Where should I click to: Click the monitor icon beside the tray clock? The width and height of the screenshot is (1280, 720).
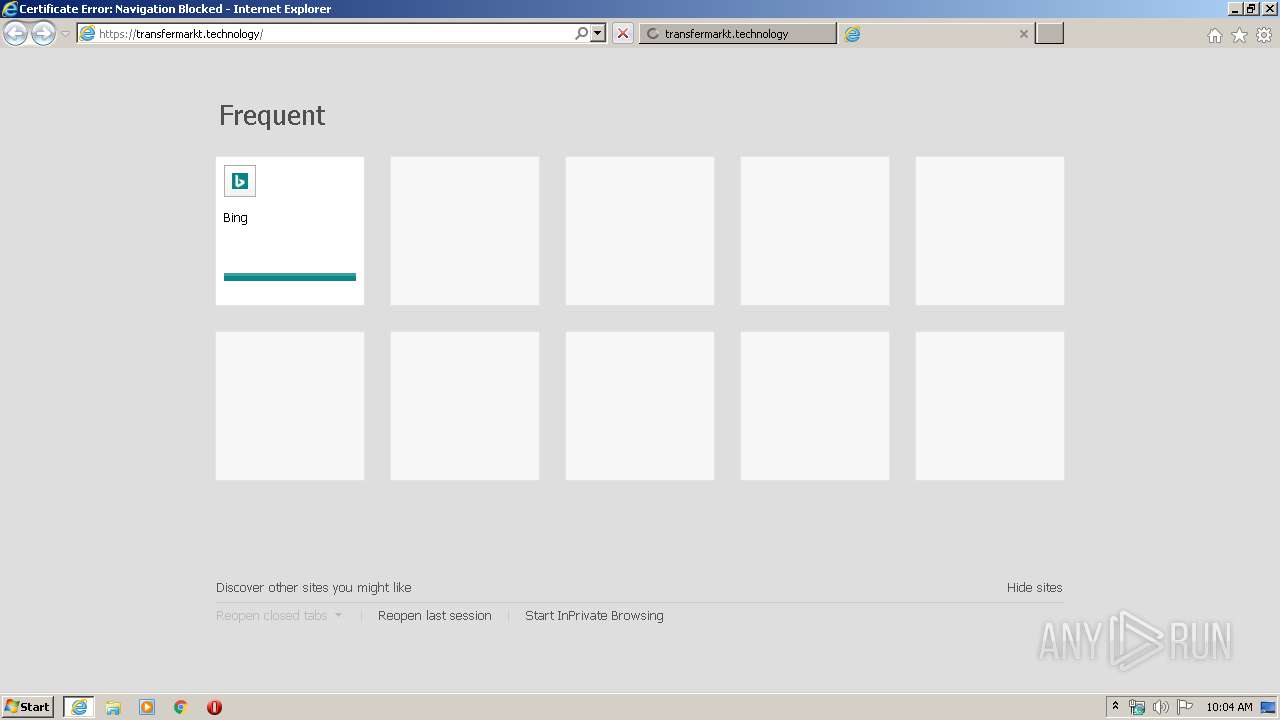tap(1268, 707)
